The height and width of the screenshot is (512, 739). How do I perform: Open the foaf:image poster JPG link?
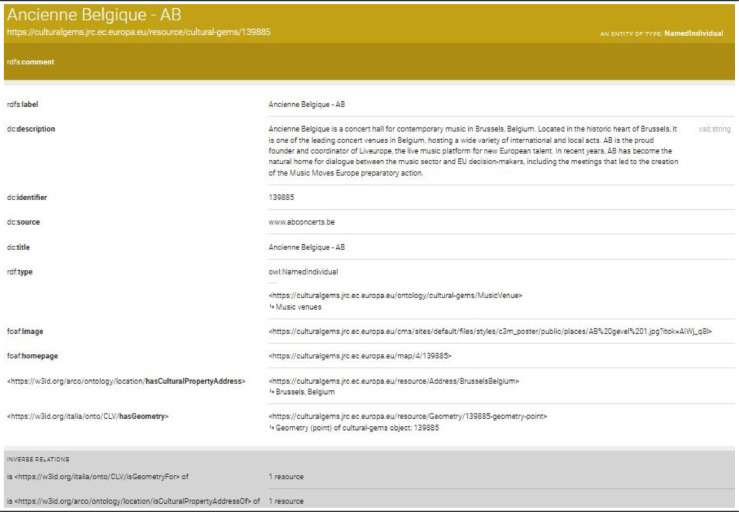tap(491, 329)
